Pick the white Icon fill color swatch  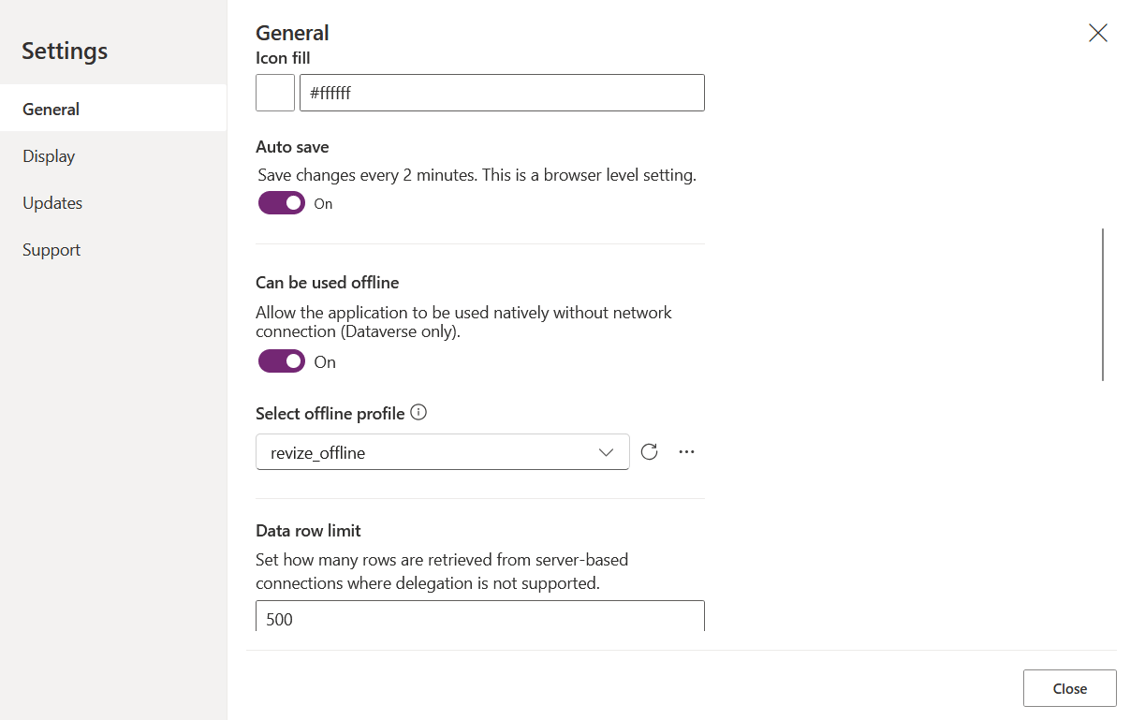(275, 93)
